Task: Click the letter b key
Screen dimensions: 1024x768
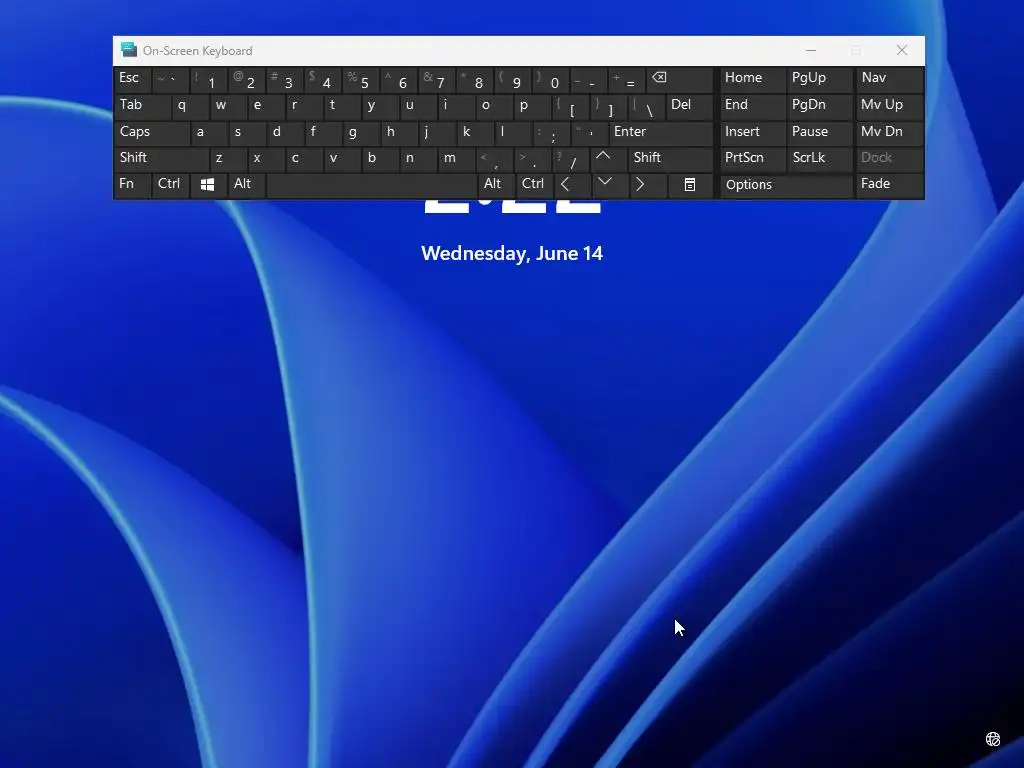Action: [380, 159]
